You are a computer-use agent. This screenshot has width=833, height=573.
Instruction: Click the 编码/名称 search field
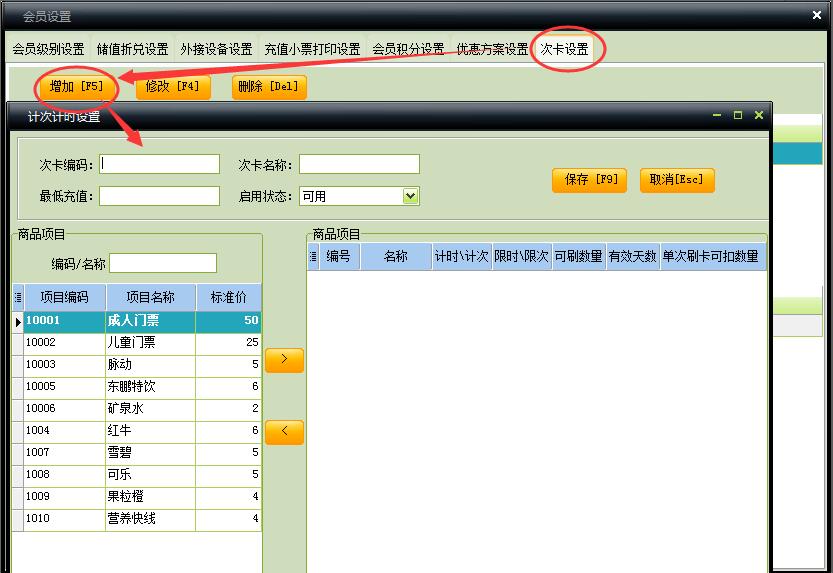click(x=163, y=263)
